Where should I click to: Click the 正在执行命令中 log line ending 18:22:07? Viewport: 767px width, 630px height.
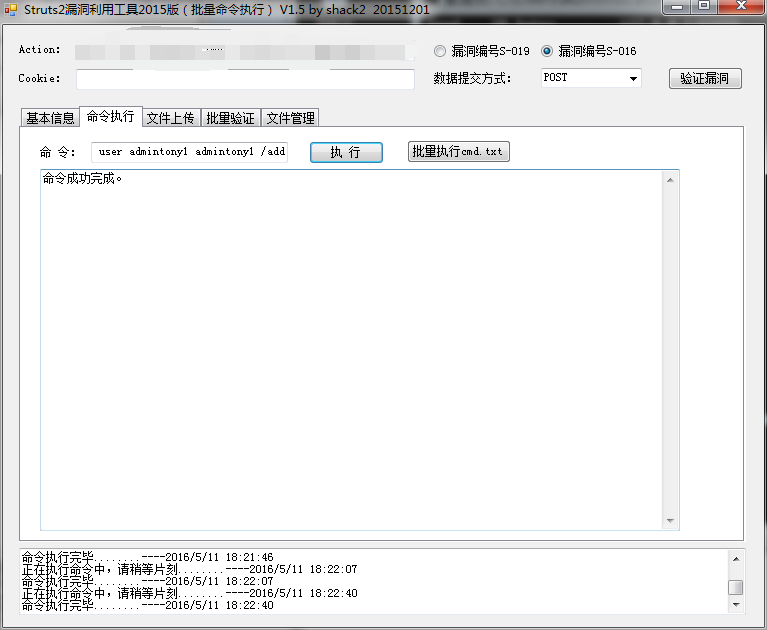pos(190,569)
